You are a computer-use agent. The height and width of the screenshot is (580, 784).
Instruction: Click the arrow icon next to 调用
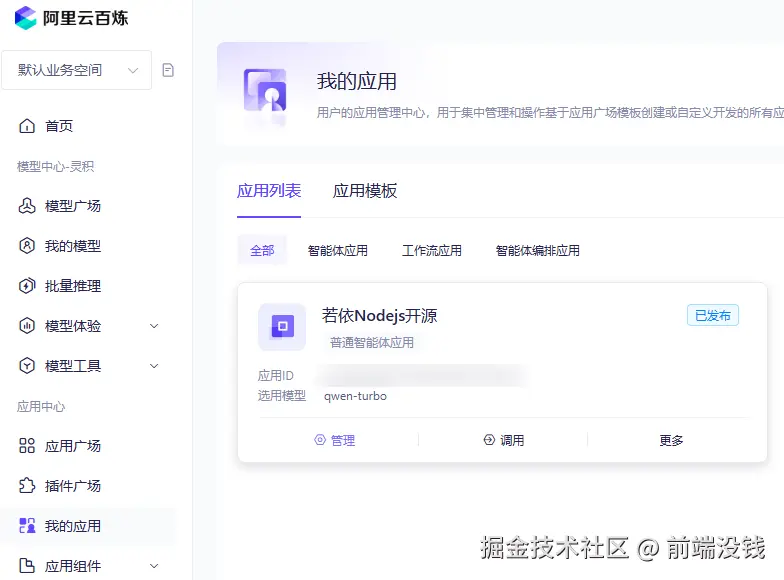[489, 440]
